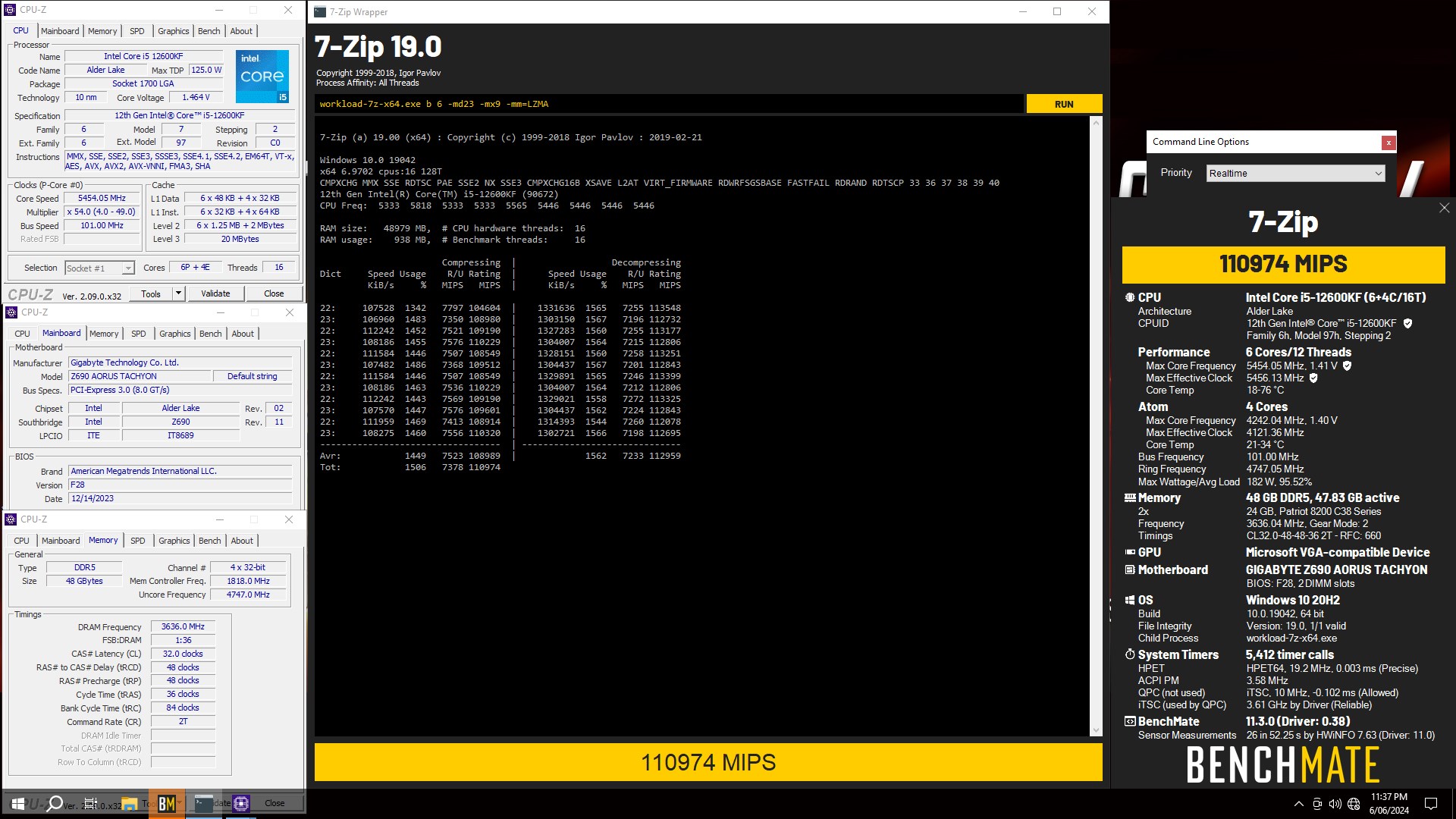The image size is (1456, 819).
Task: Click the Motherboard icon in BenchMate panel
Action: (1130, 570)
